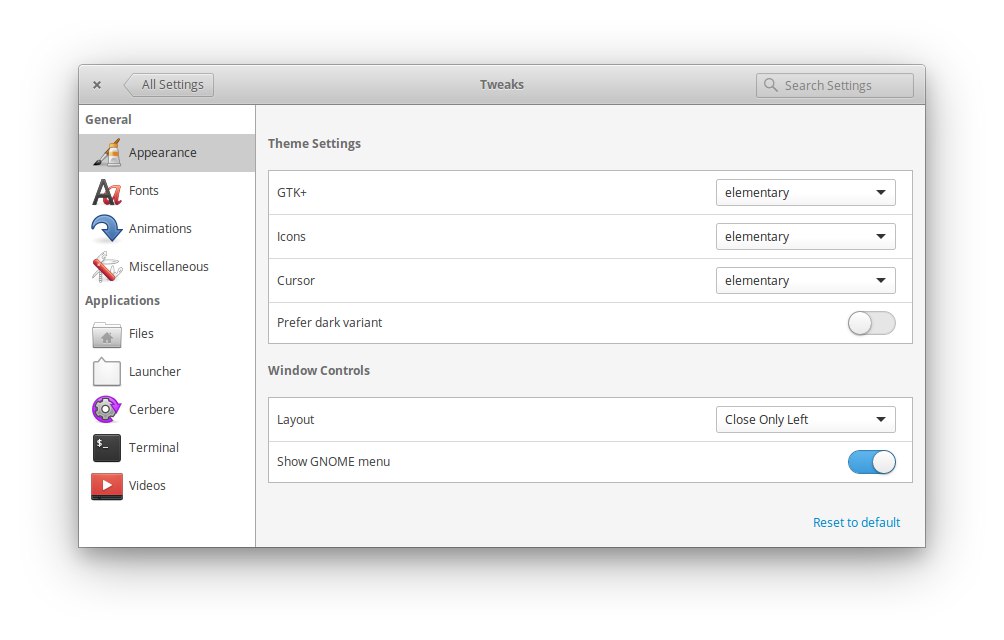Select the Files folder icon
This screenshot has width=1004, height=640.
pos(107,333)
